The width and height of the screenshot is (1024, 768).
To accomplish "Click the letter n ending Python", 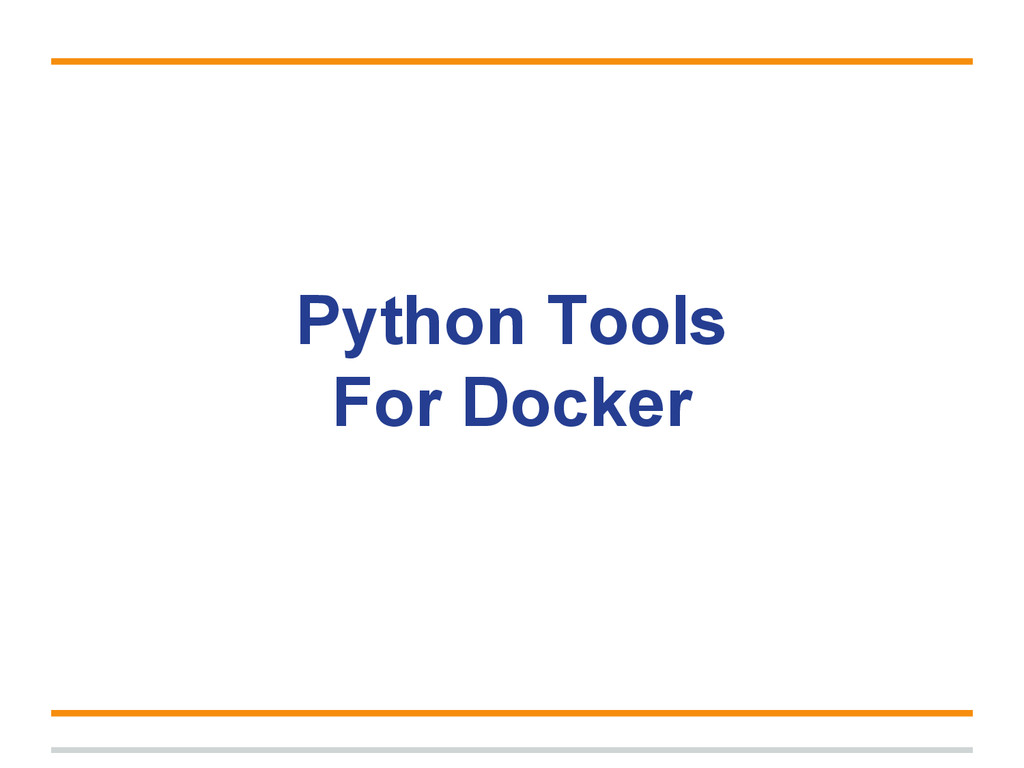I will tap(506, 326).
